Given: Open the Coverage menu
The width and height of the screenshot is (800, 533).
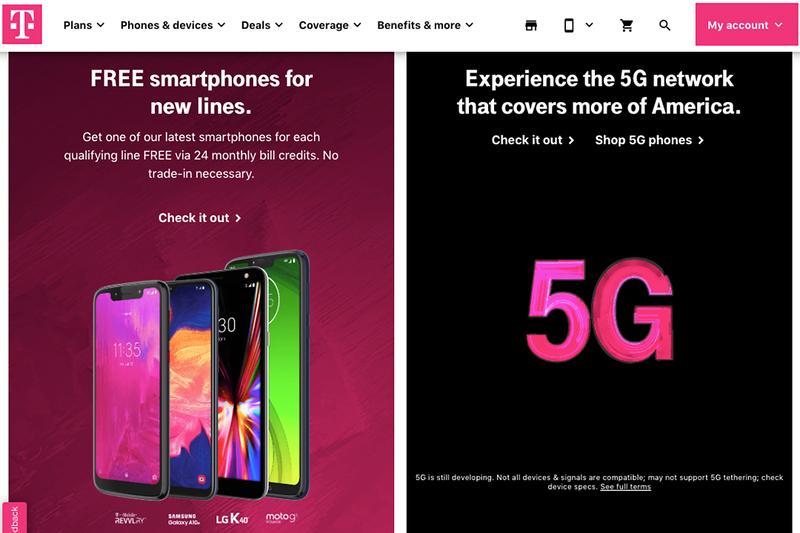Looking at the screenshot, I should tap(330, 25).
